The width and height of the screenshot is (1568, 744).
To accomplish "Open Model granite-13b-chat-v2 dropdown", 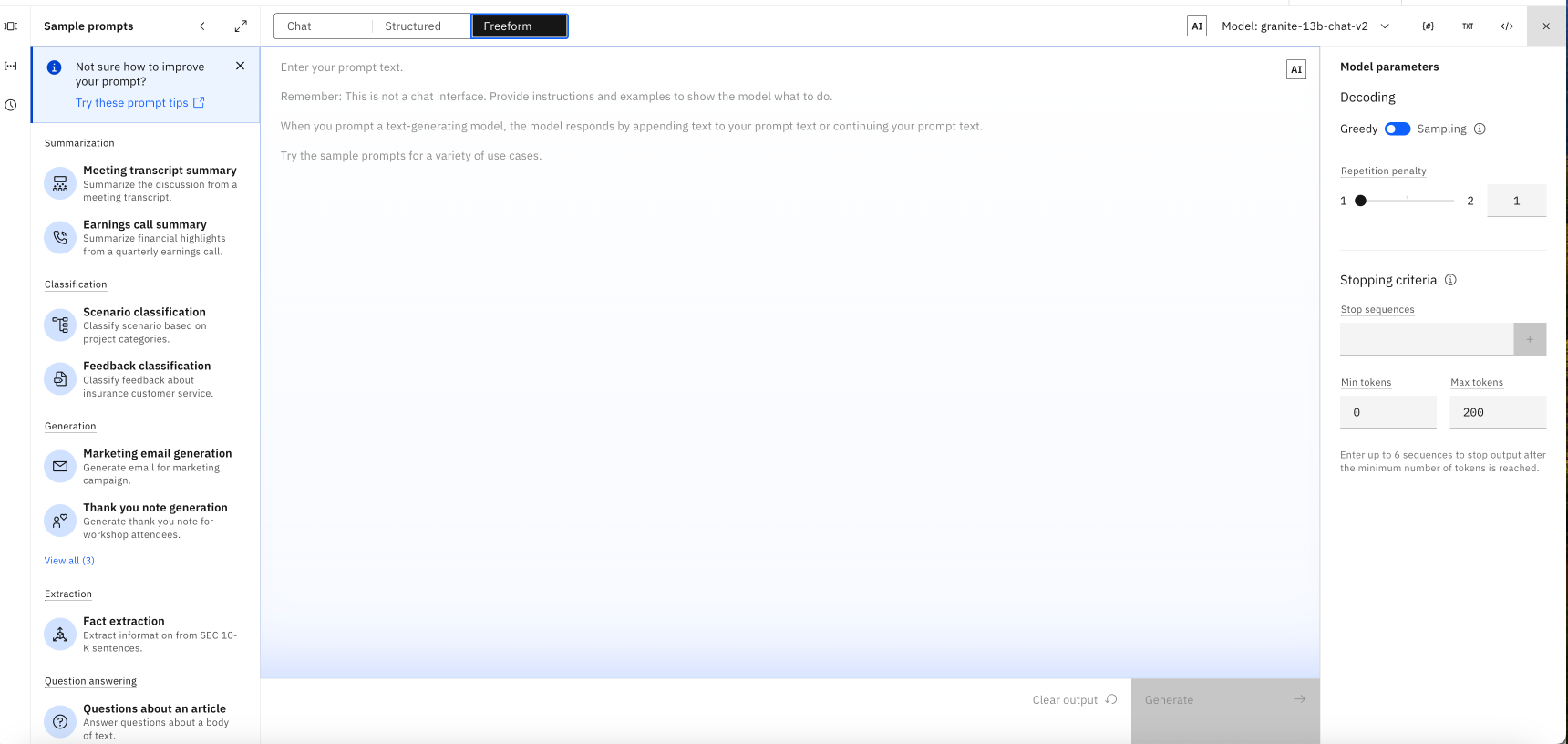I will 1305,26.
